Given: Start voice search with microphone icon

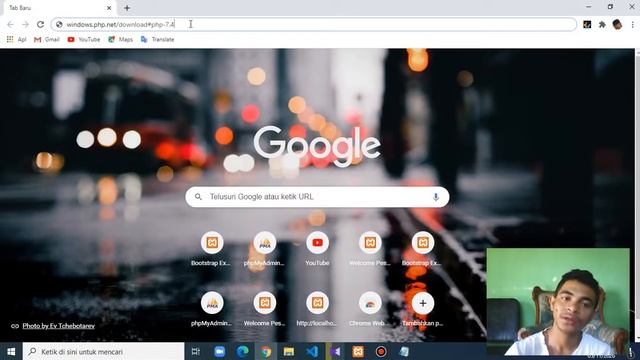Looking at the screenshot, I should click(x=436, y=197).
